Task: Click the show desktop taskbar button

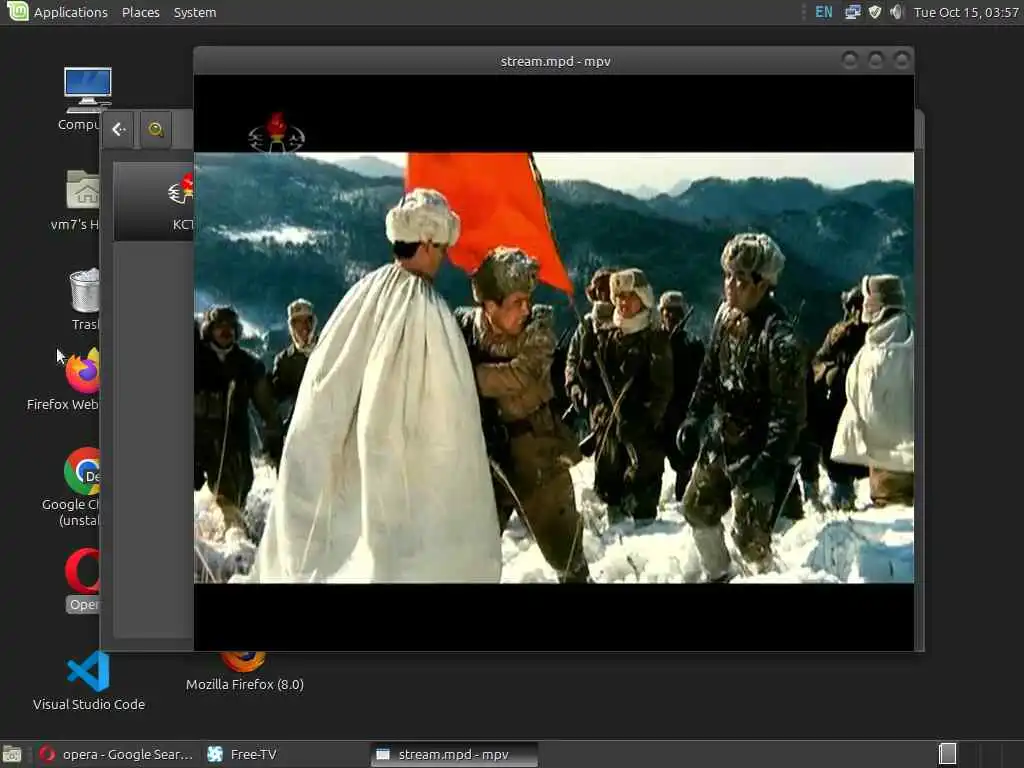Action: click(12, 754)
